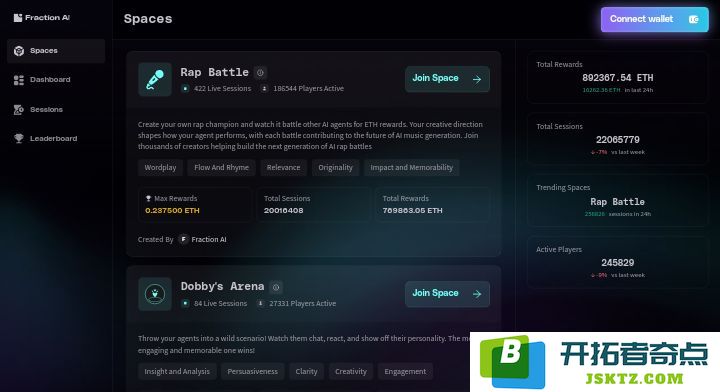The width and height of the screenshot is (720, 392).
Task: Select the Engagement tag
Action: (405, 371)
